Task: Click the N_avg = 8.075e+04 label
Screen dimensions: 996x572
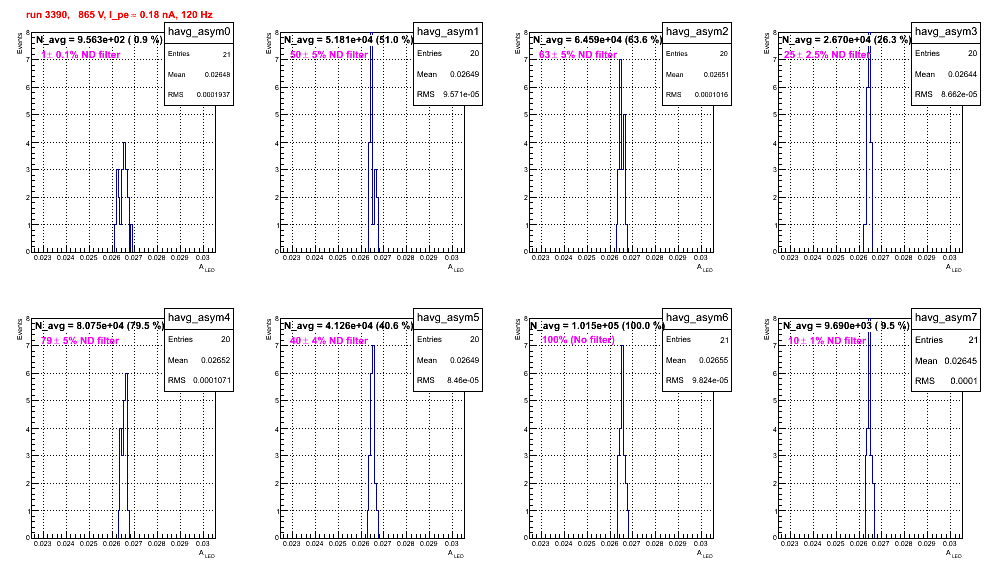Action: click(x=99, y=325)
